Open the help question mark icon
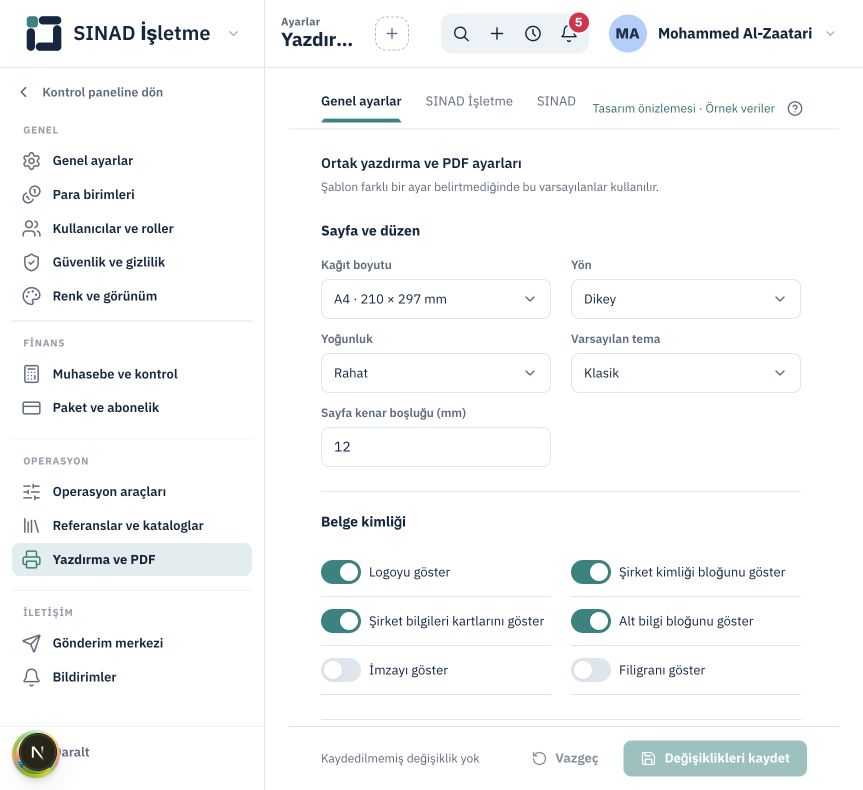The height and width of the screenshot is (790, 863). click(x=795, y=108)
